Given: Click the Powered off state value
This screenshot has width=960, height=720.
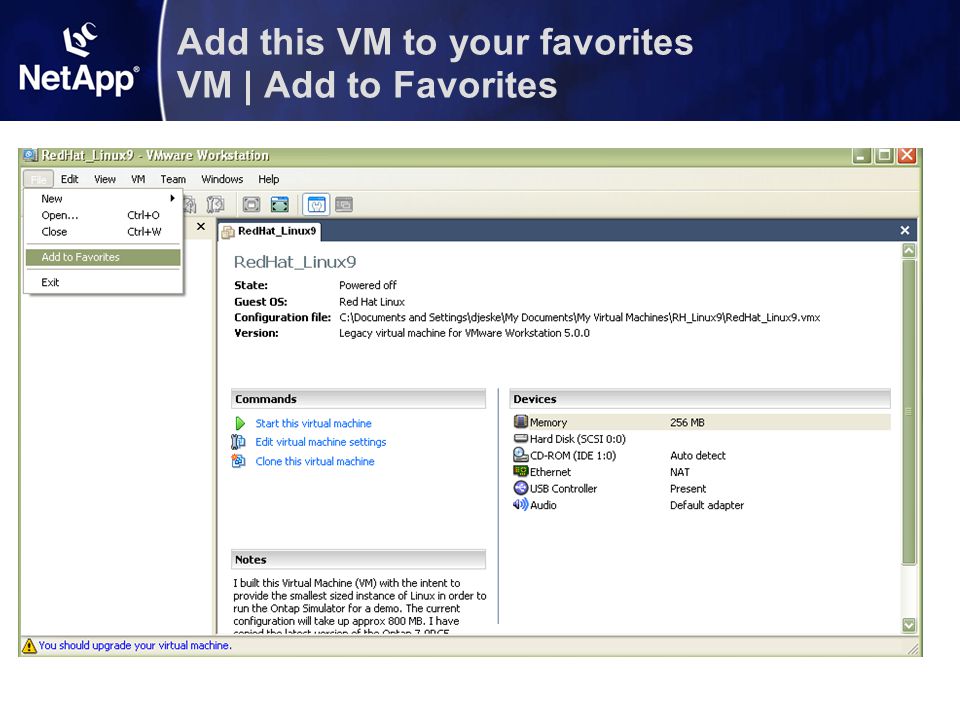Looking at the screenshot, I should pos(367,285).
